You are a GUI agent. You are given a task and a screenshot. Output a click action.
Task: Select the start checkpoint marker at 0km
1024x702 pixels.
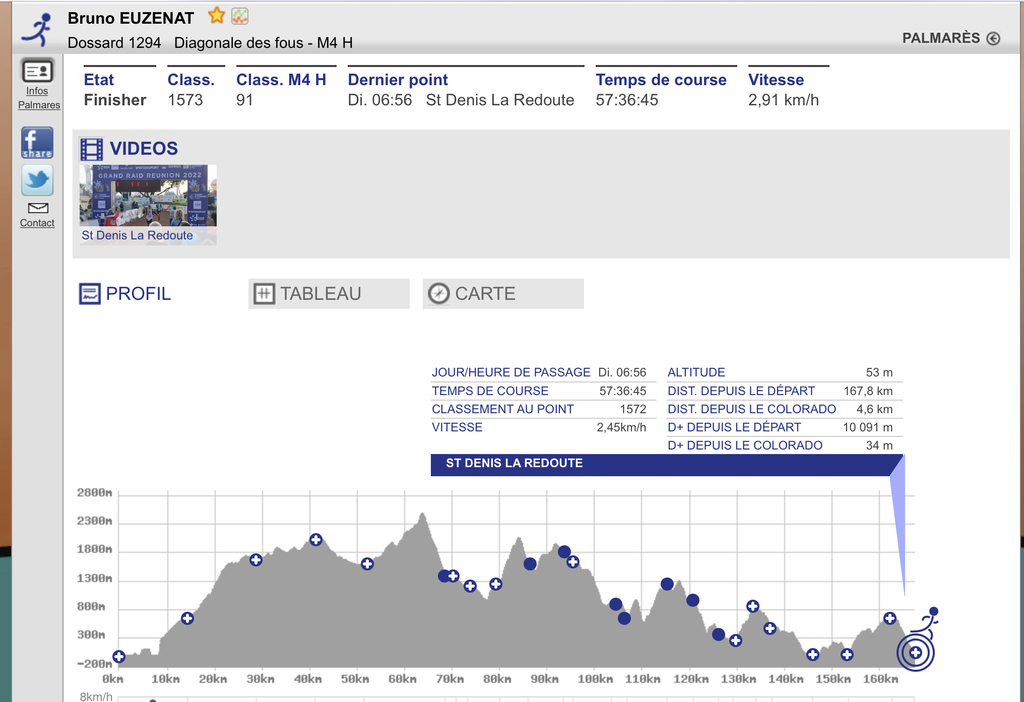click(119, 657)
